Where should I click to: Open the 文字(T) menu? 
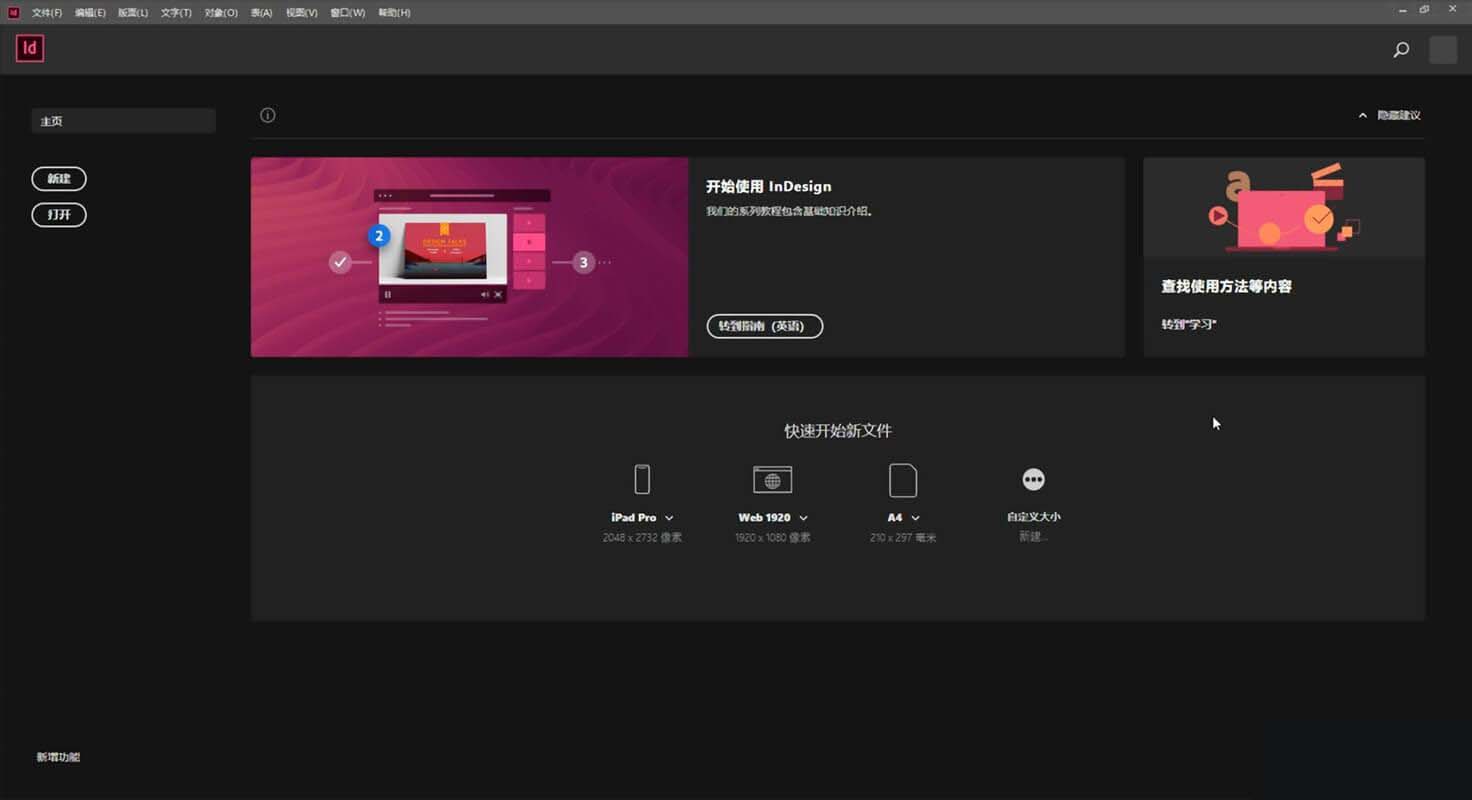pyautogui.click(x=176, y=13)
